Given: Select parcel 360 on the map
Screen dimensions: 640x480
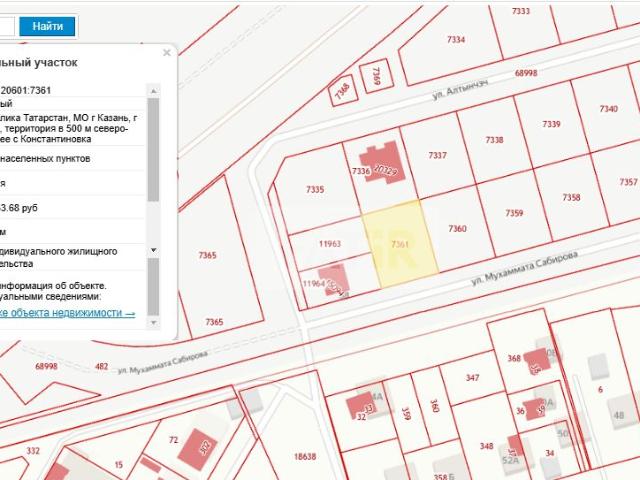Looking at the screenshot, I should [x=434, y=406].
